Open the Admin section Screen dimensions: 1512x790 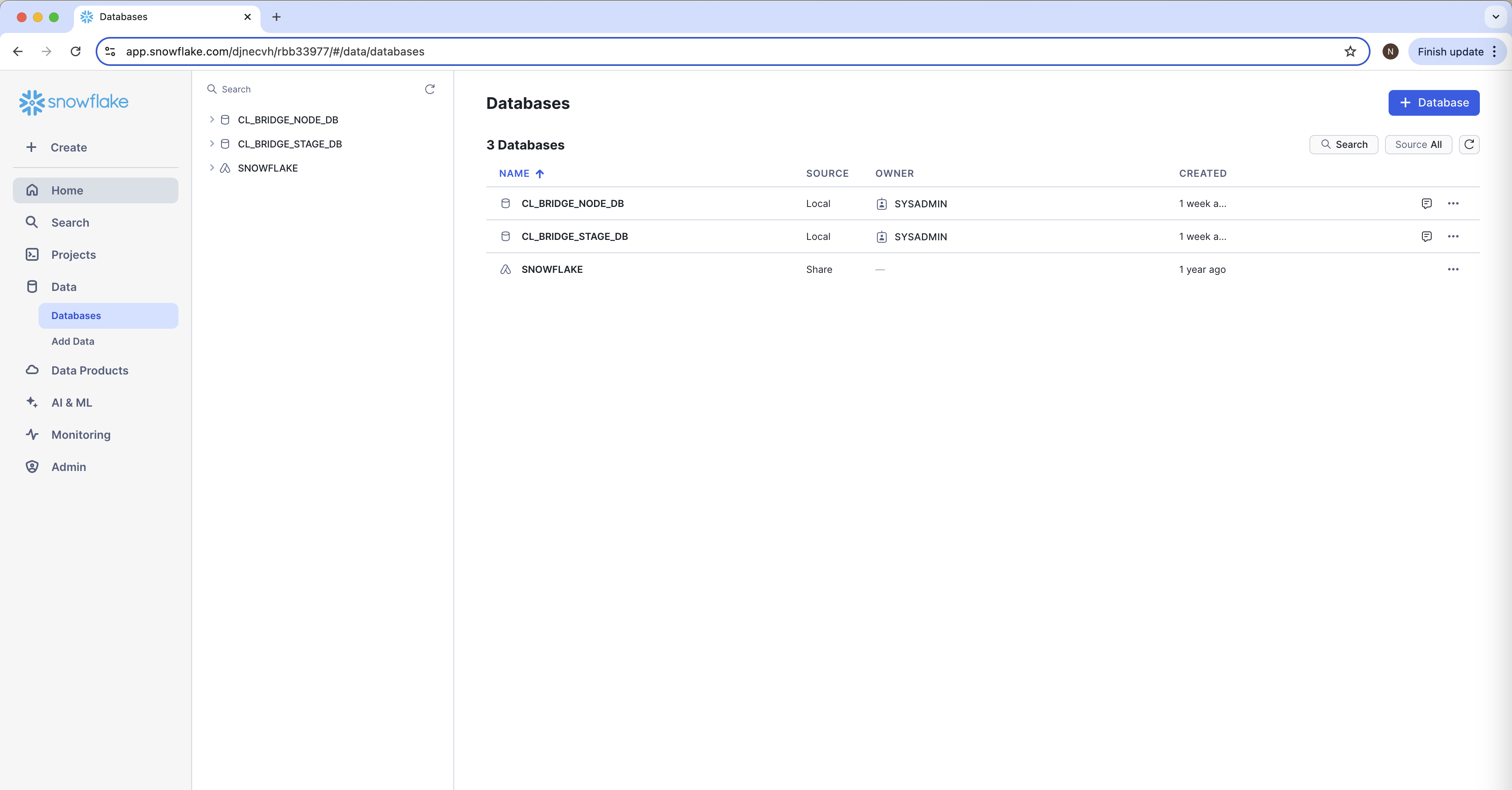pos(68,467)
